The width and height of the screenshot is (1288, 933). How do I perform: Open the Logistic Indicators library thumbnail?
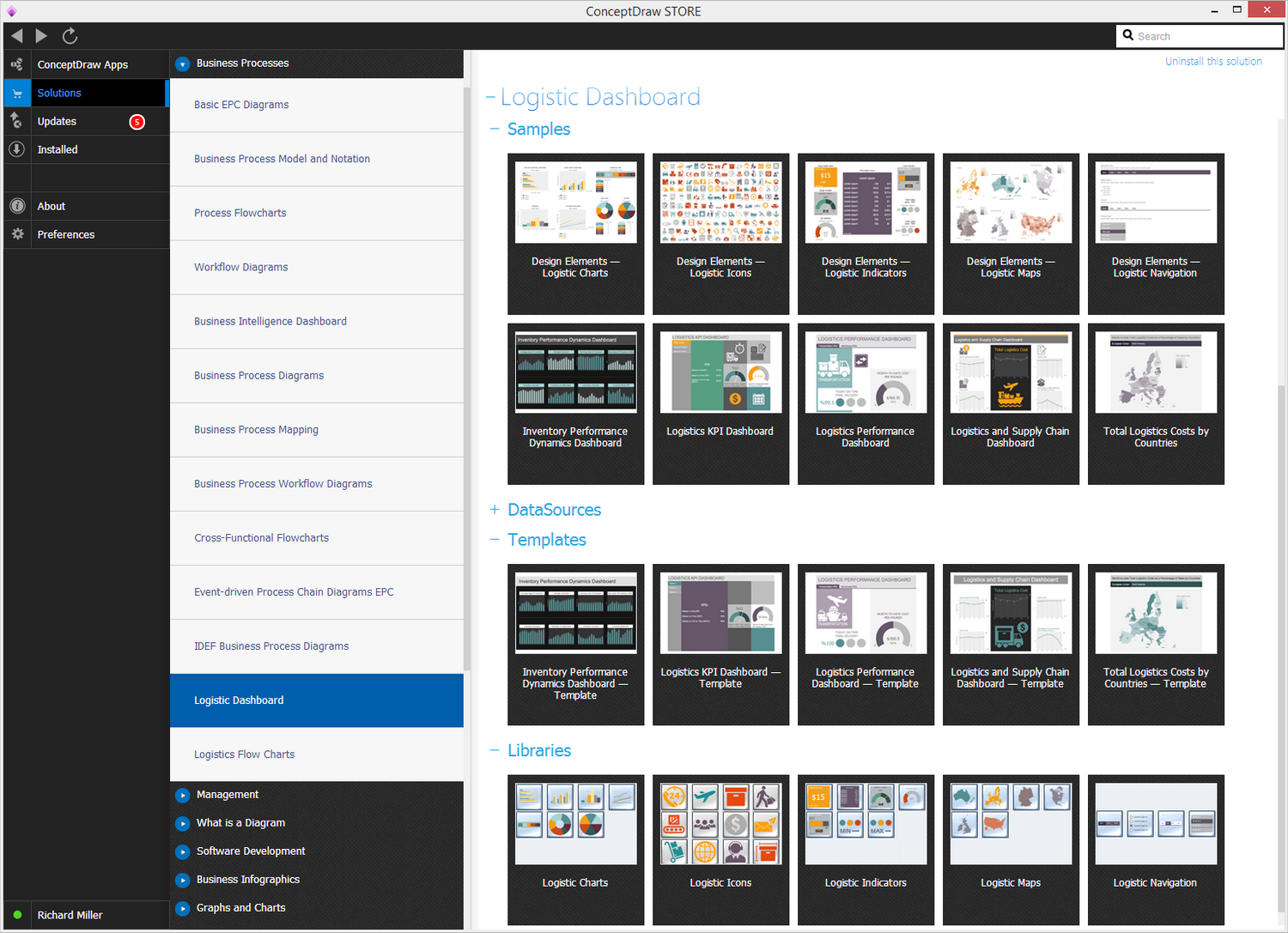tap(866, 850)
